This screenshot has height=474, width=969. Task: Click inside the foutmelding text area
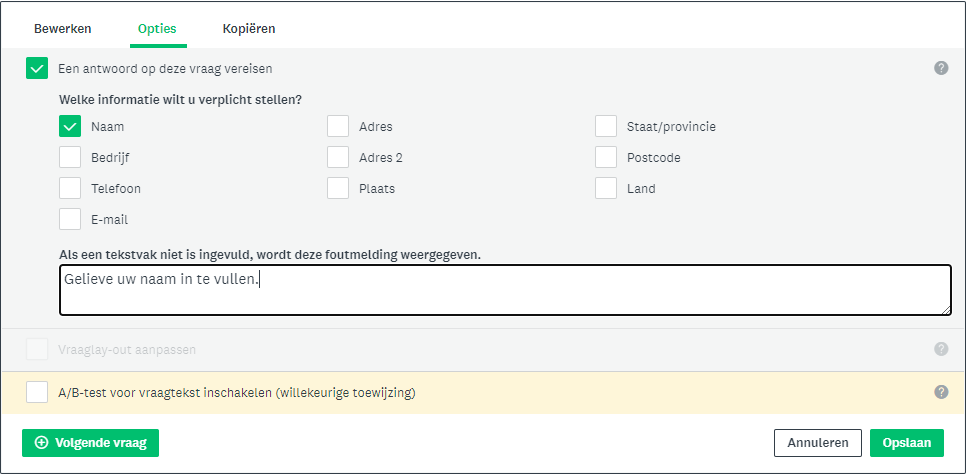click(x=505, y=290)
